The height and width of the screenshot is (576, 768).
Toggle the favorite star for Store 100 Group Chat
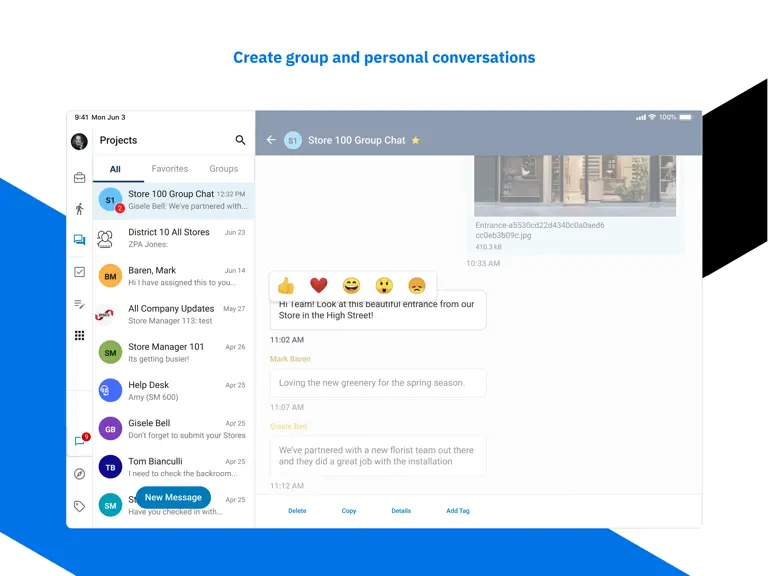click(415, 141)
